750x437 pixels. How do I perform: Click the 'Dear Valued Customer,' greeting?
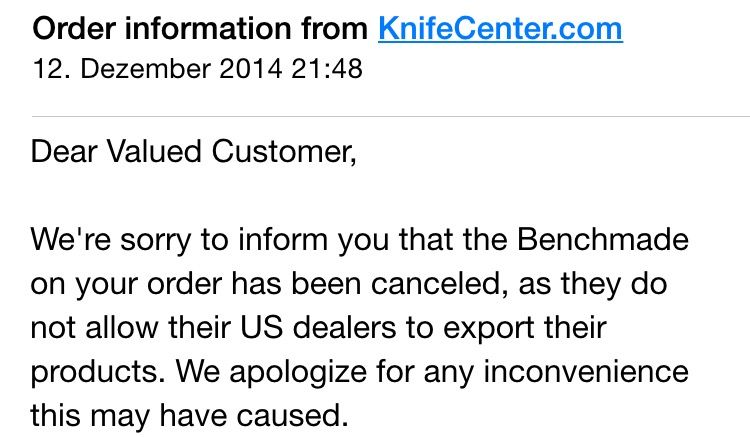point(194,152)
